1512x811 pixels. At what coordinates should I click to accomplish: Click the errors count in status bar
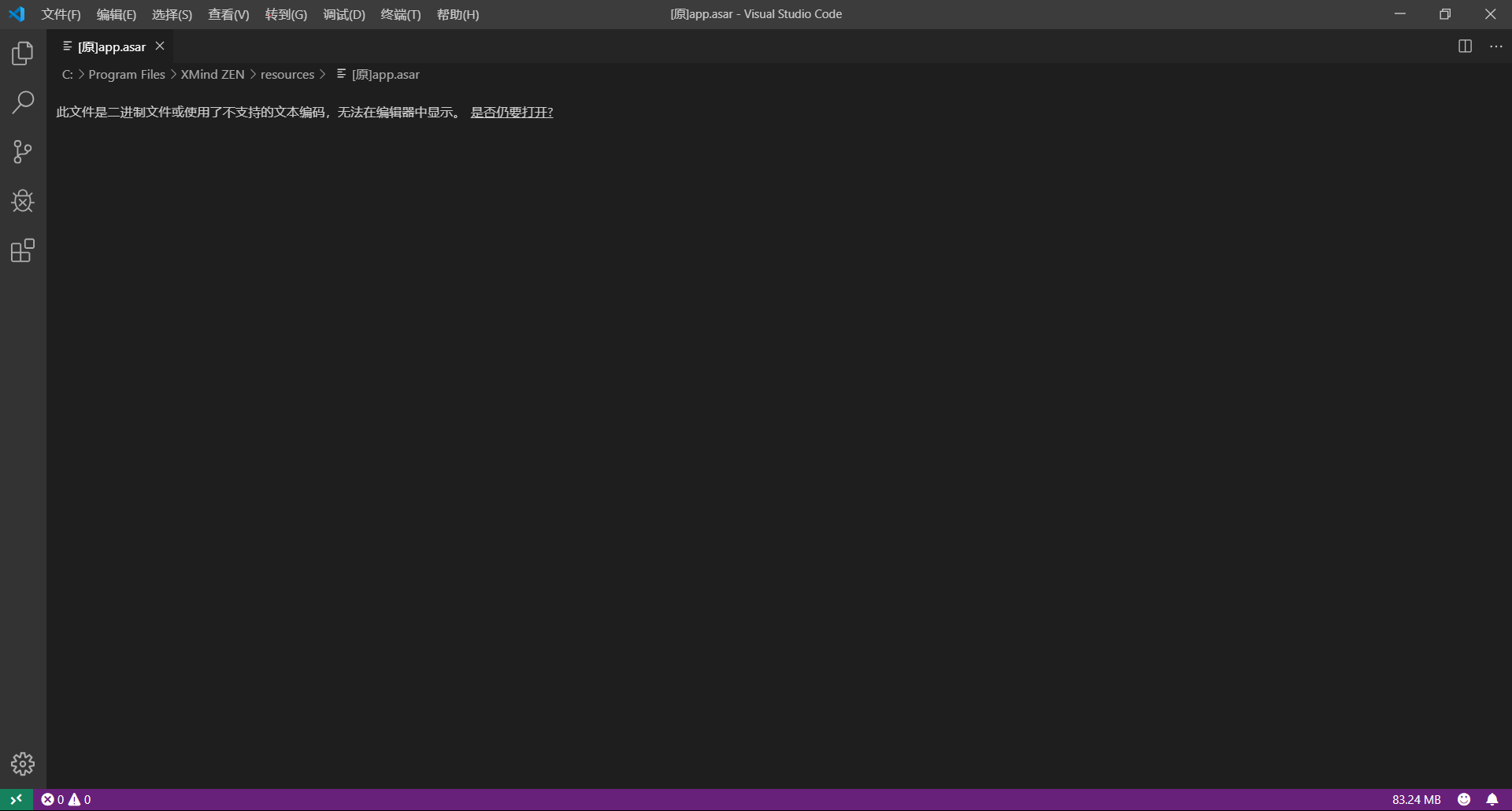pyautogui.click(x=53, y=799)
